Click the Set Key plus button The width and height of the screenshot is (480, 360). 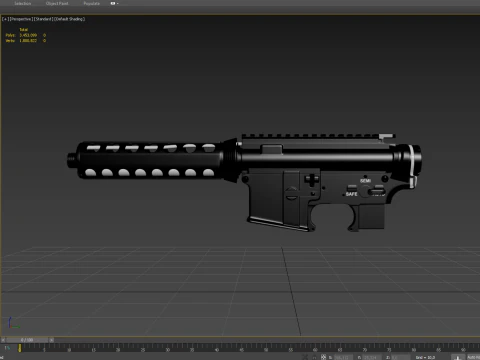[458, 357]
